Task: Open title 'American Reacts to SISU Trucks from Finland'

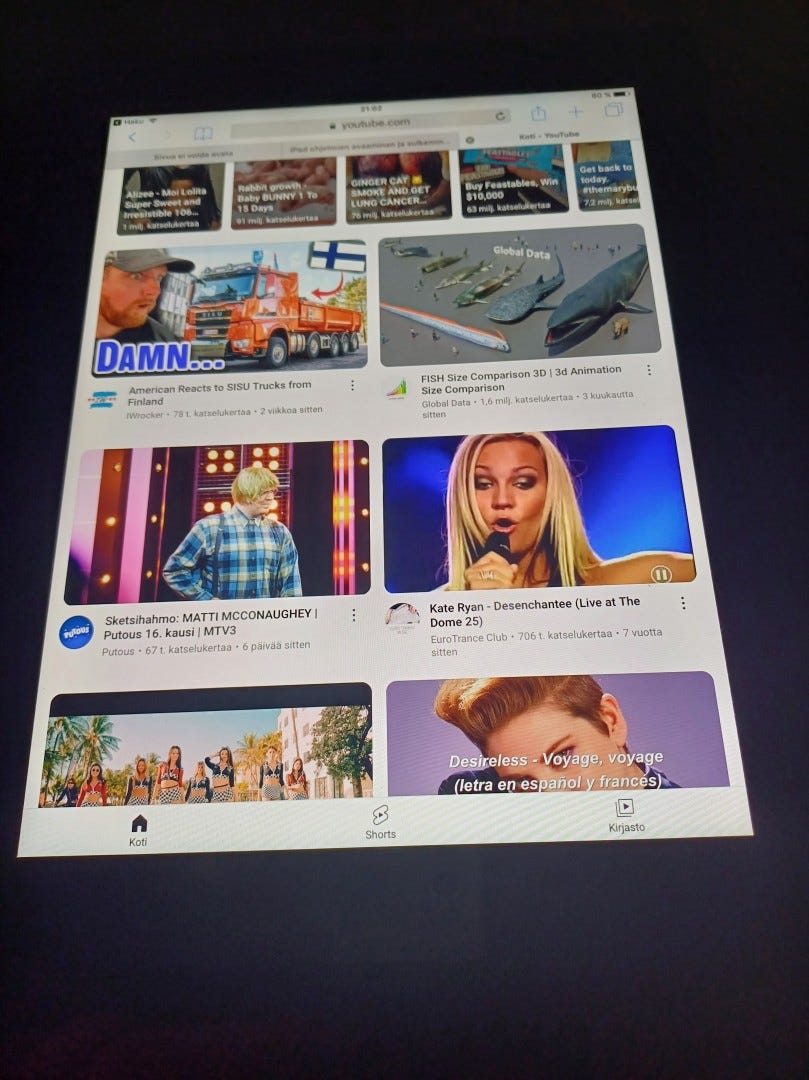Action: point(219,393)
